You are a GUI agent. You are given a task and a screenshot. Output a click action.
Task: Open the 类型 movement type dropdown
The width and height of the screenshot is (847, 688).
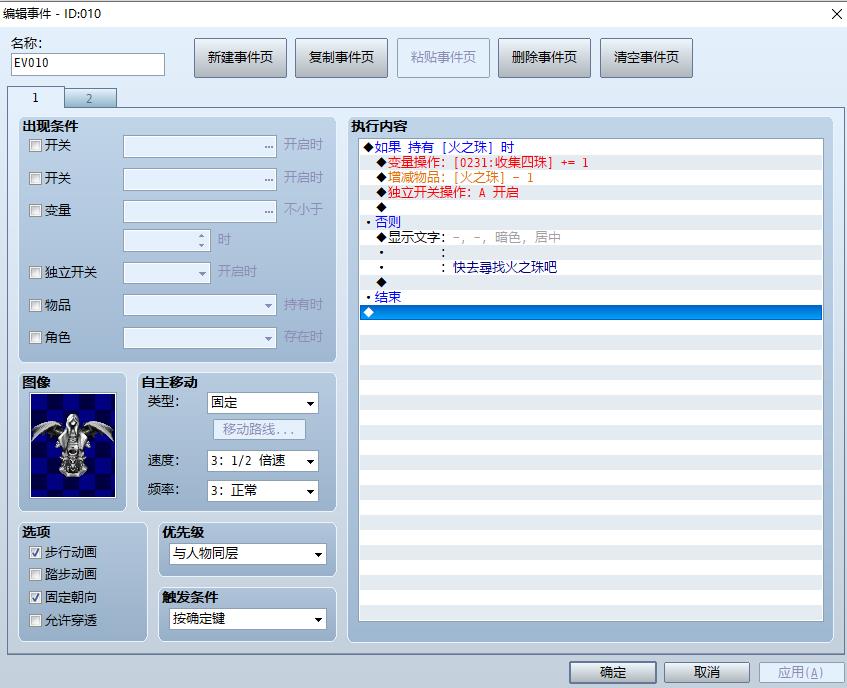(263, 403)
